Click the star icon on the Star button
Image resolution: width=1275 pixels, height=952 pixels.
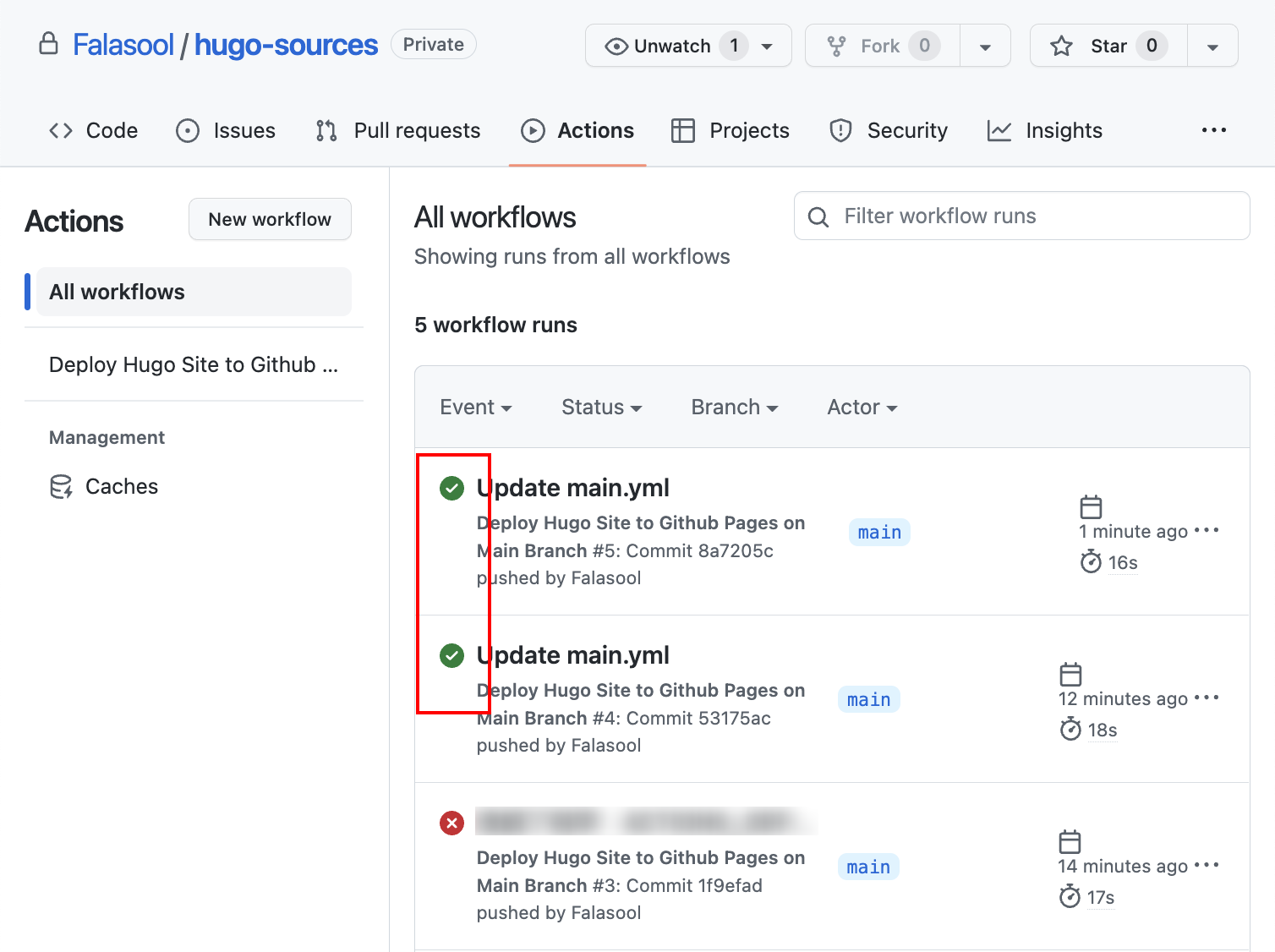[x=1061, y=46]
